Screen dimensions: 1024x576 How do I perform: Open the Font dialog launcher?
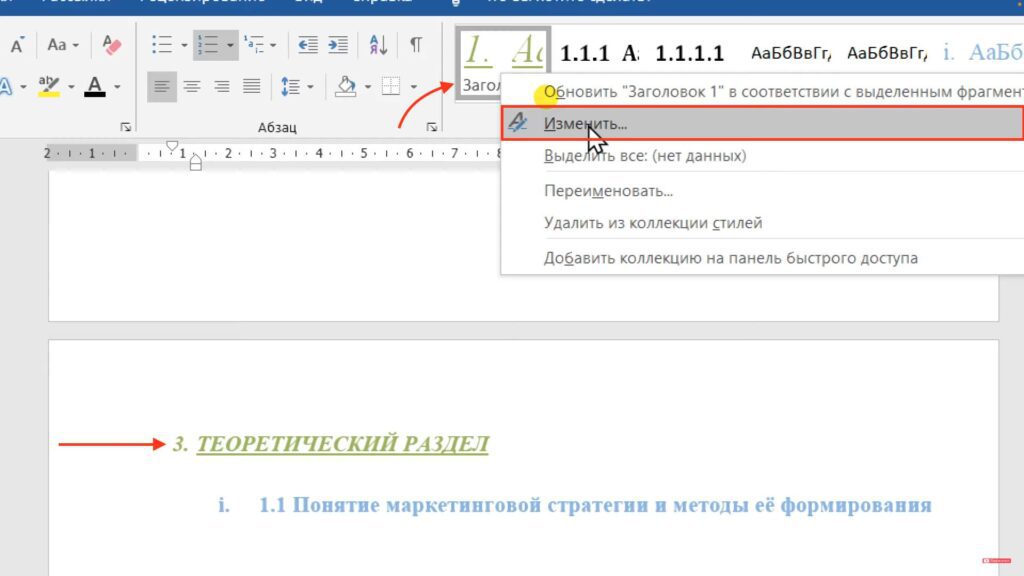[x=125, y=127]
